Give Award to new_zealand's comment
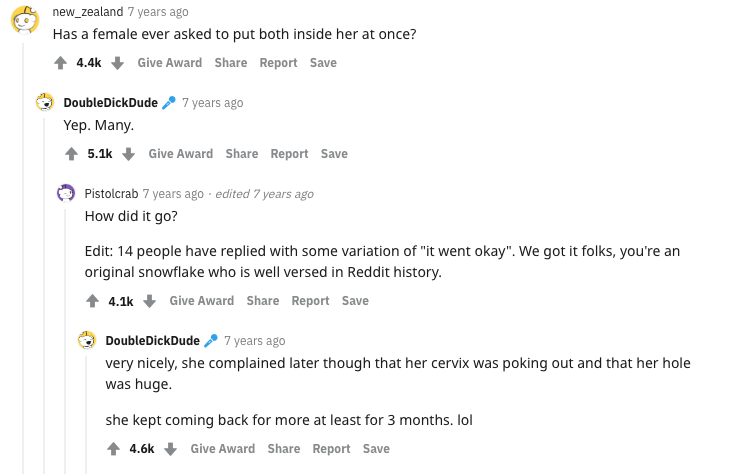 tap(170, 63)
